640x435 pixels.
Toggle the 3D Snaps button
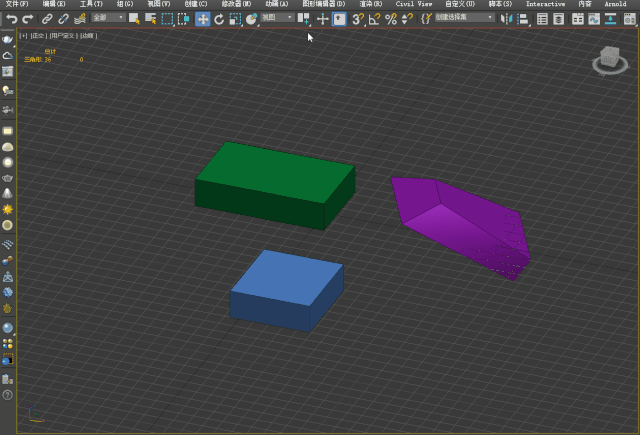click(358, 19)
